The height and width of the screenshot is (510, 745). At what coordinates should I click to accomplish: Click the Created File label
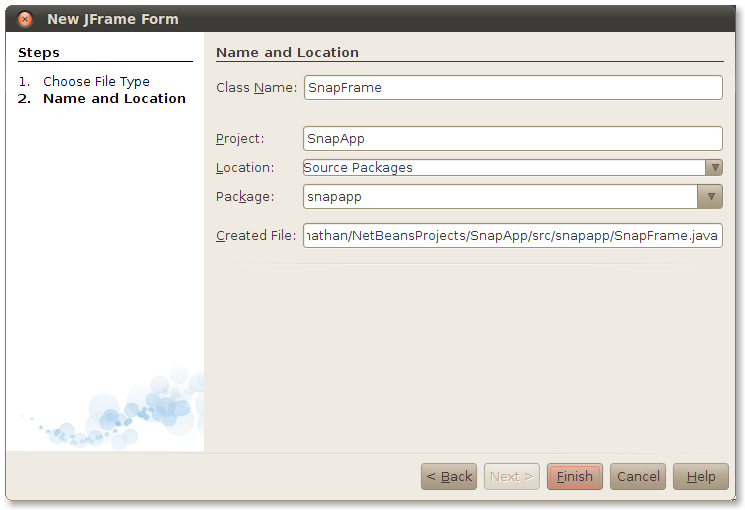[256, 236]
